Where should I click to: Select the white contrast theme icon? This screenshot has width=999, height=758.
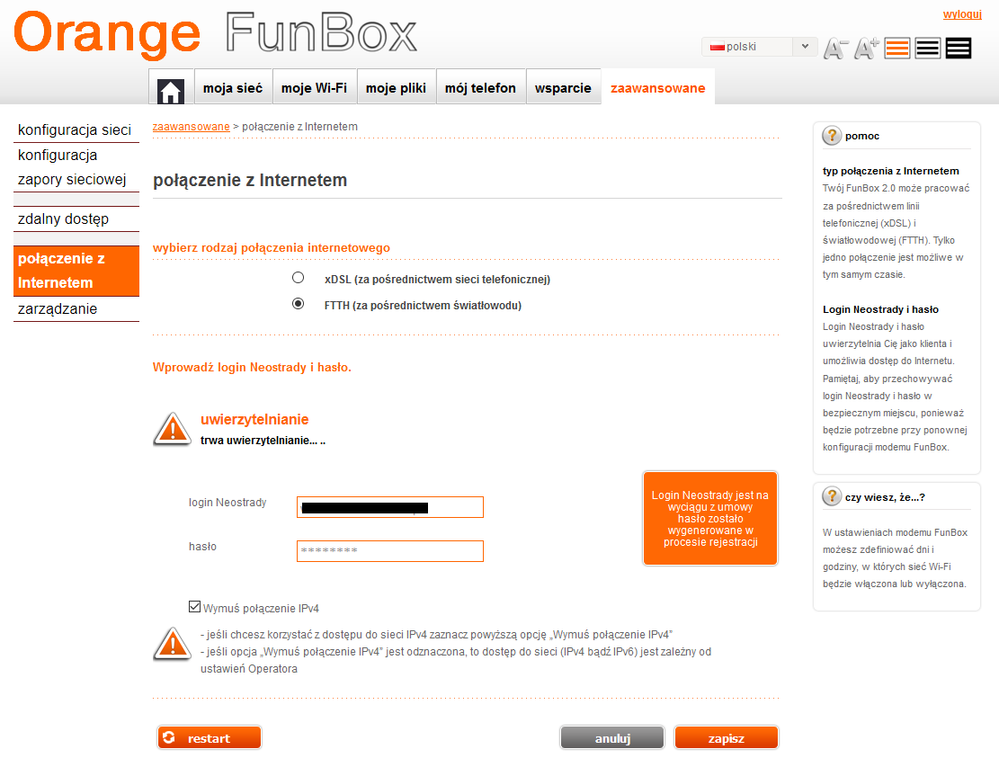pyautogui.click(x=927, y=47)
